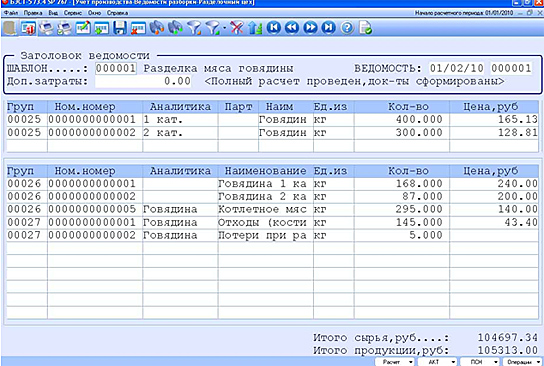The image size is (544, 366).
Task: Save using the floppy disk icon
Action: (x=120, y=28)
